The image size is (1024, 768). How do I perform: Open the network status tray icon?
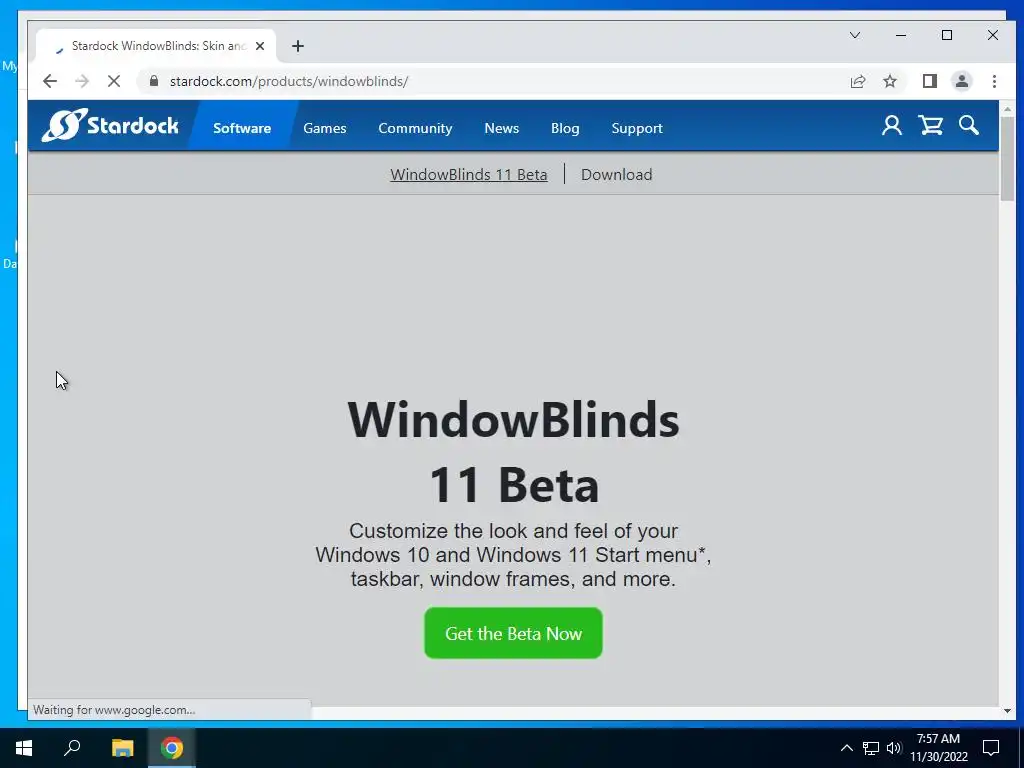coord(871,748)
